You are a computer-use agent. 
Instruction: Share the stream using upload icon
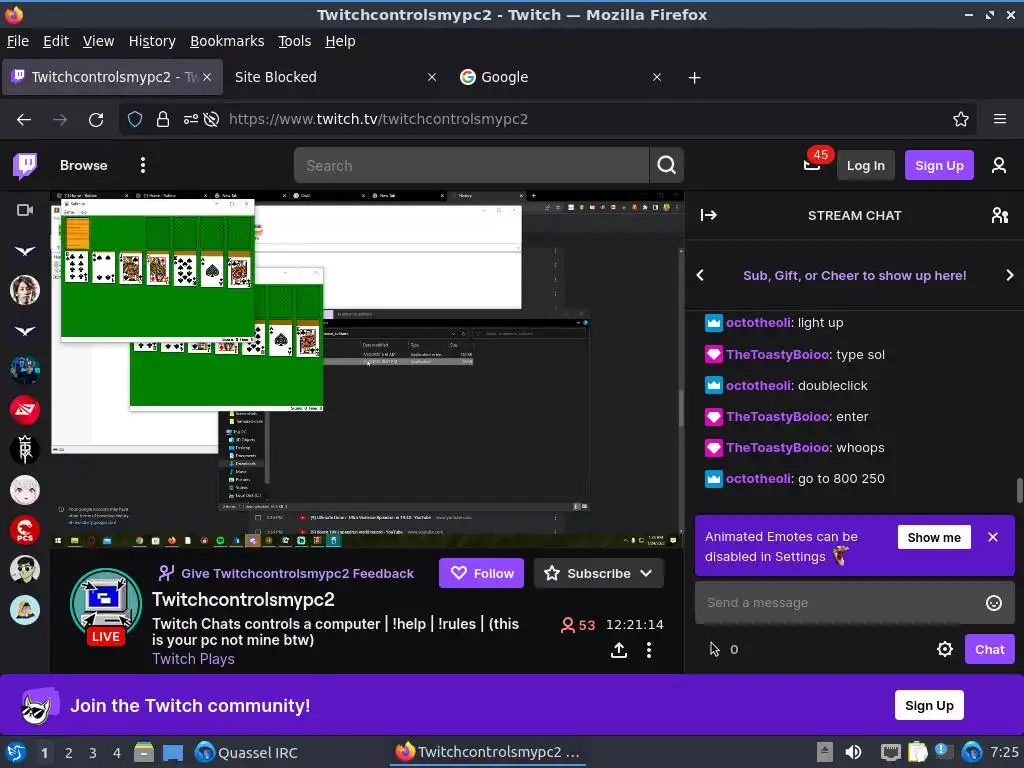point(618,650)
